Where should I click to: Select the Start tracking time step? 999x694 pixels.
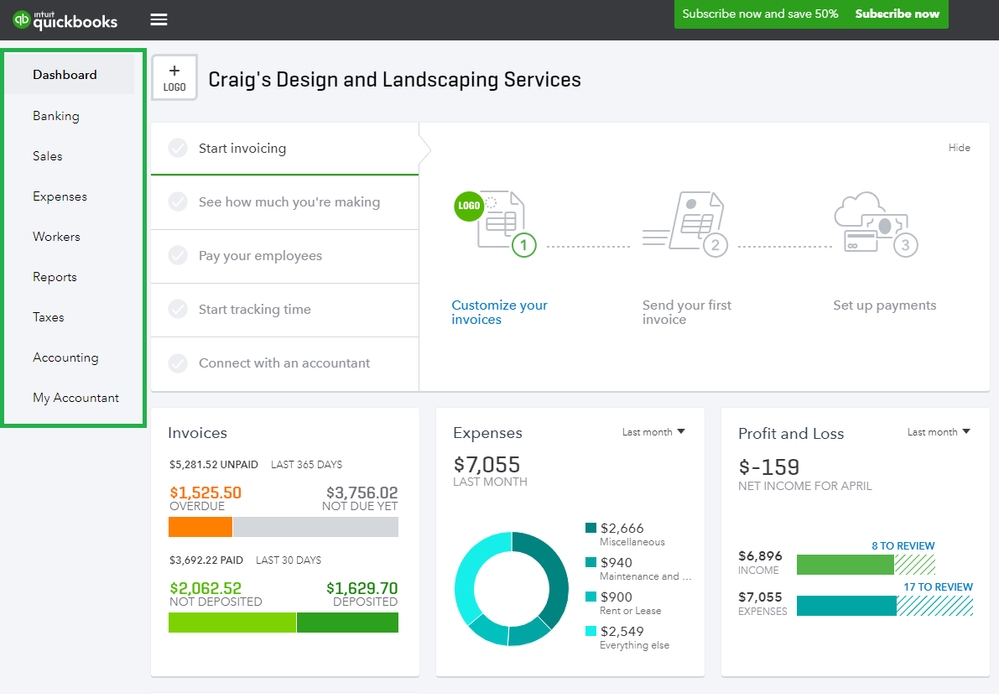(283, 310)
